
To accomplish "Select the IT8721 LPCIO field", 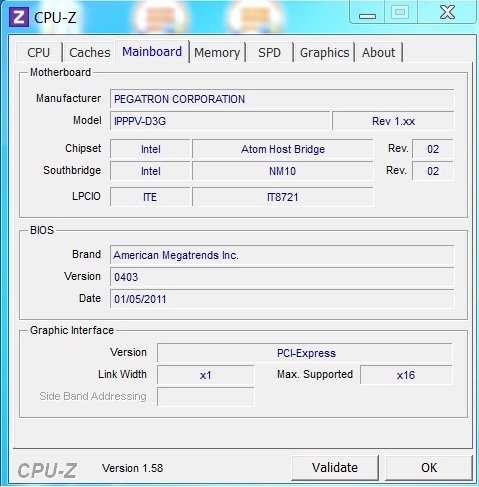I will [283, 197].
